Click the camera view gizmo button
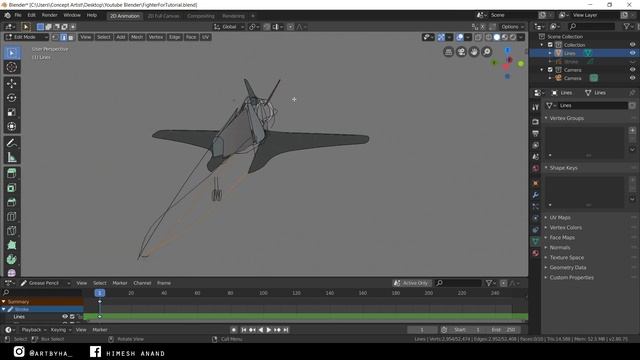This screenshot has height=360, width=640. [x=461, y=52]
